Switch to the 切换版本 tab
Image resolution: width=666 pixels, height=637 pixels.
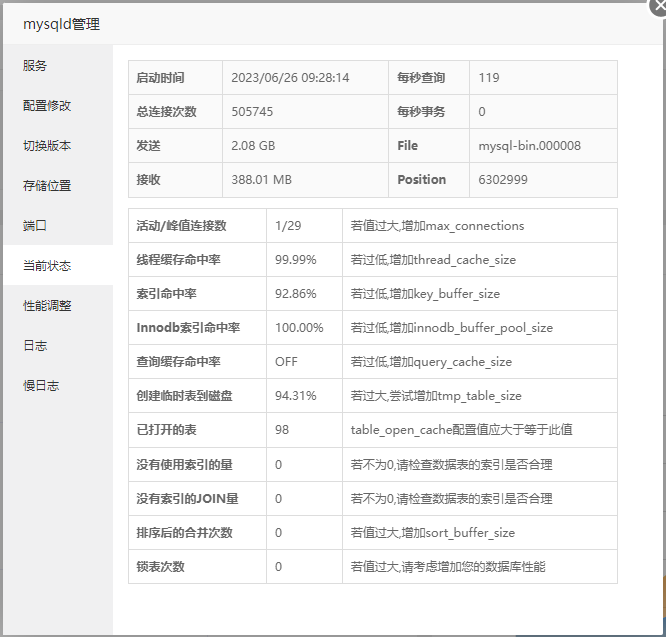pyautogui.click(x=58, y=145)
